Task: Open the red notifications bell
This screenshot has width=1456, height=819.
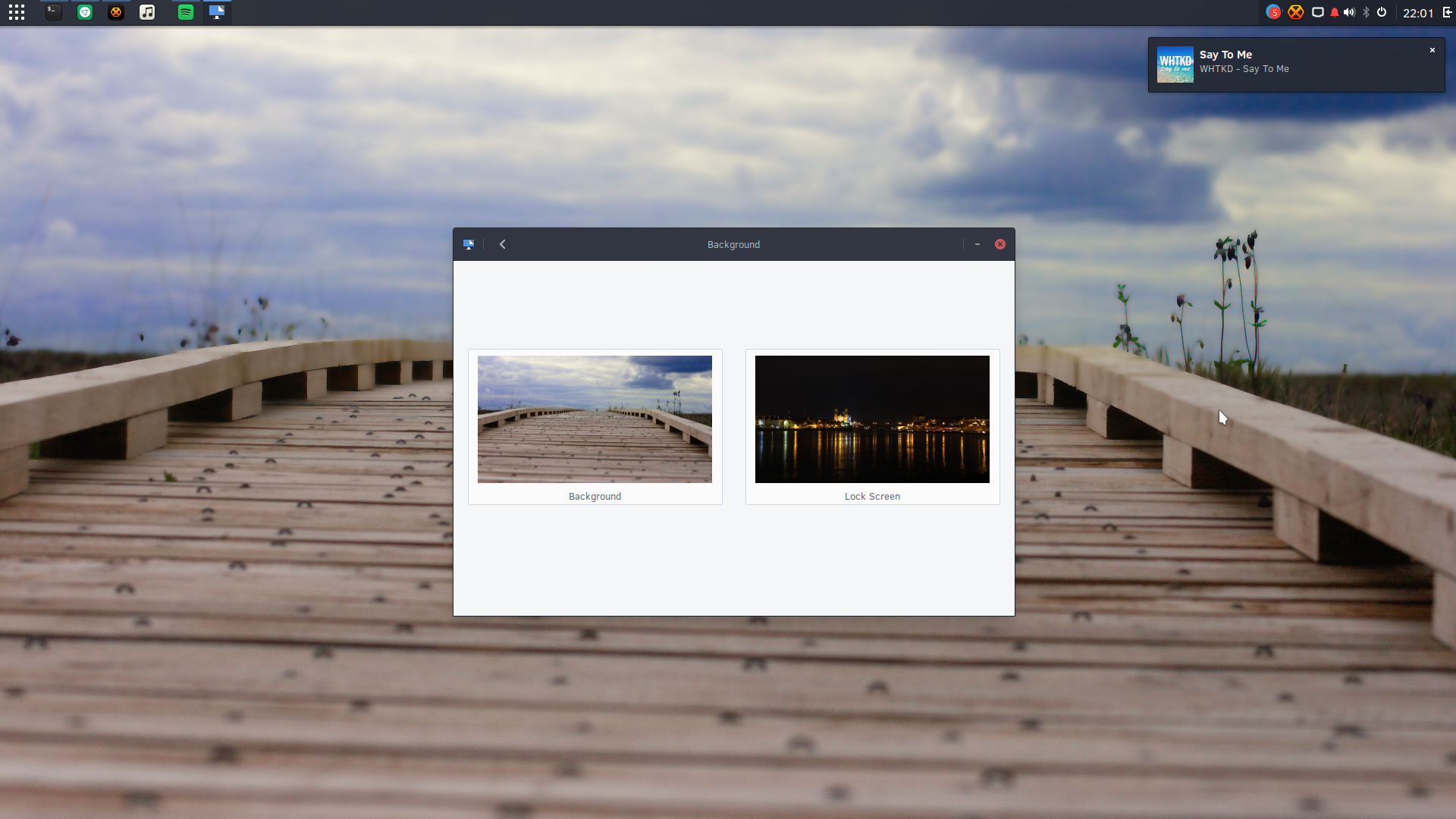Action: click(1335, 12)
